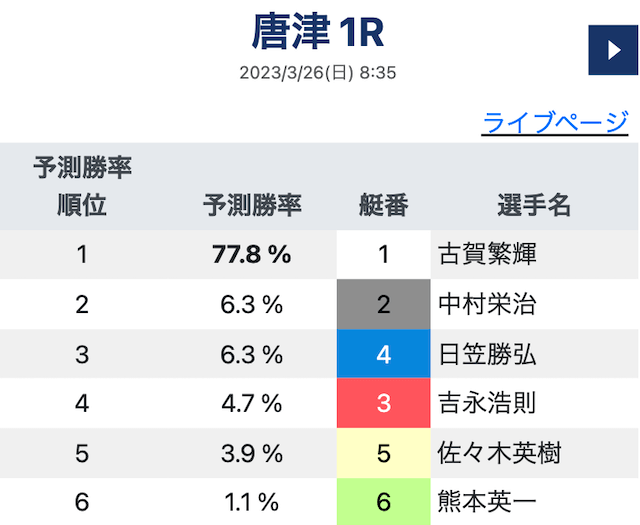
Task: Select racer 古賀繁輝
Action: coord(487,254)
